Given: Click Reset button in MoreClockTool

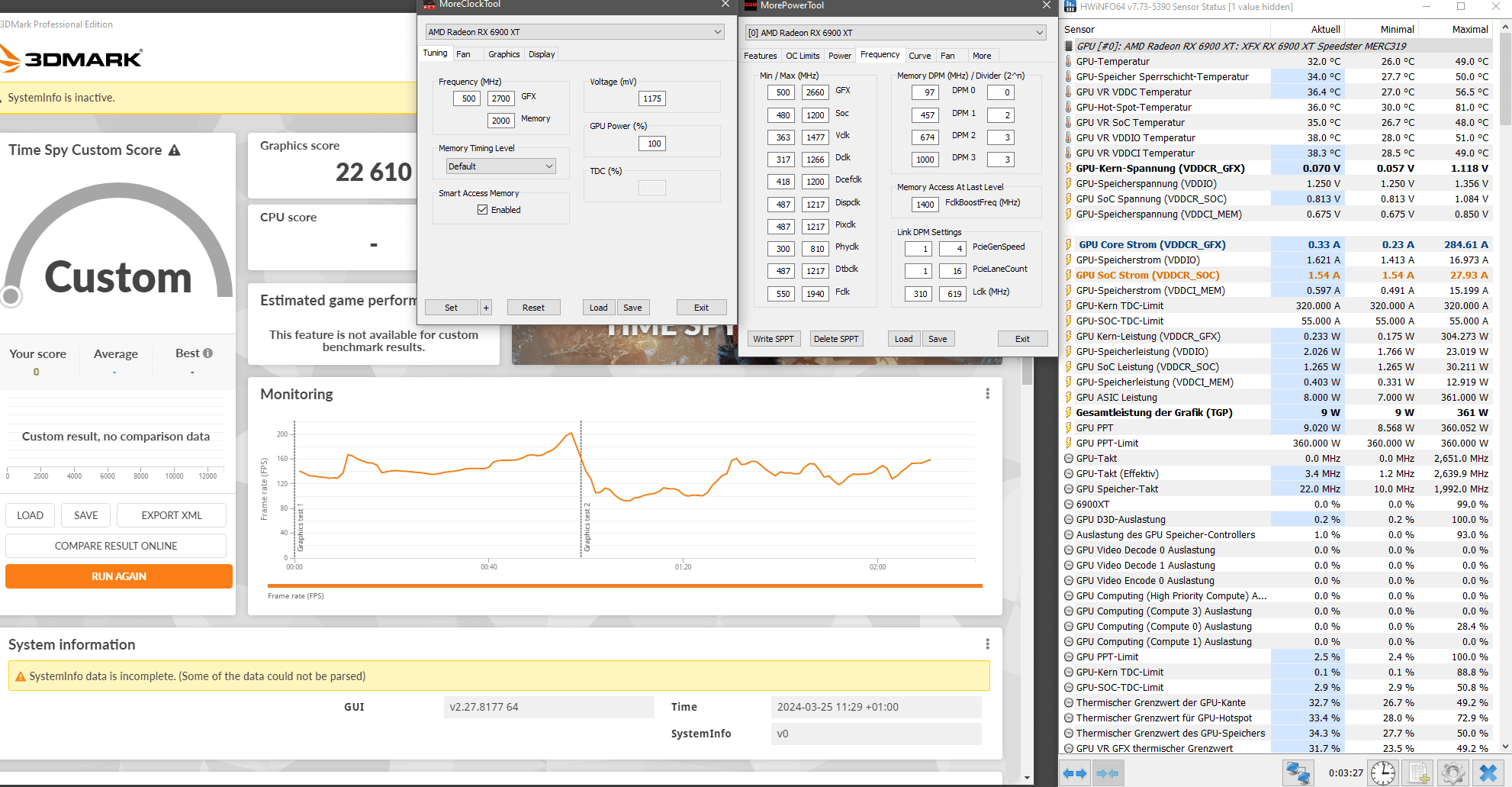Looking at the screenshot, I should 533,308.
